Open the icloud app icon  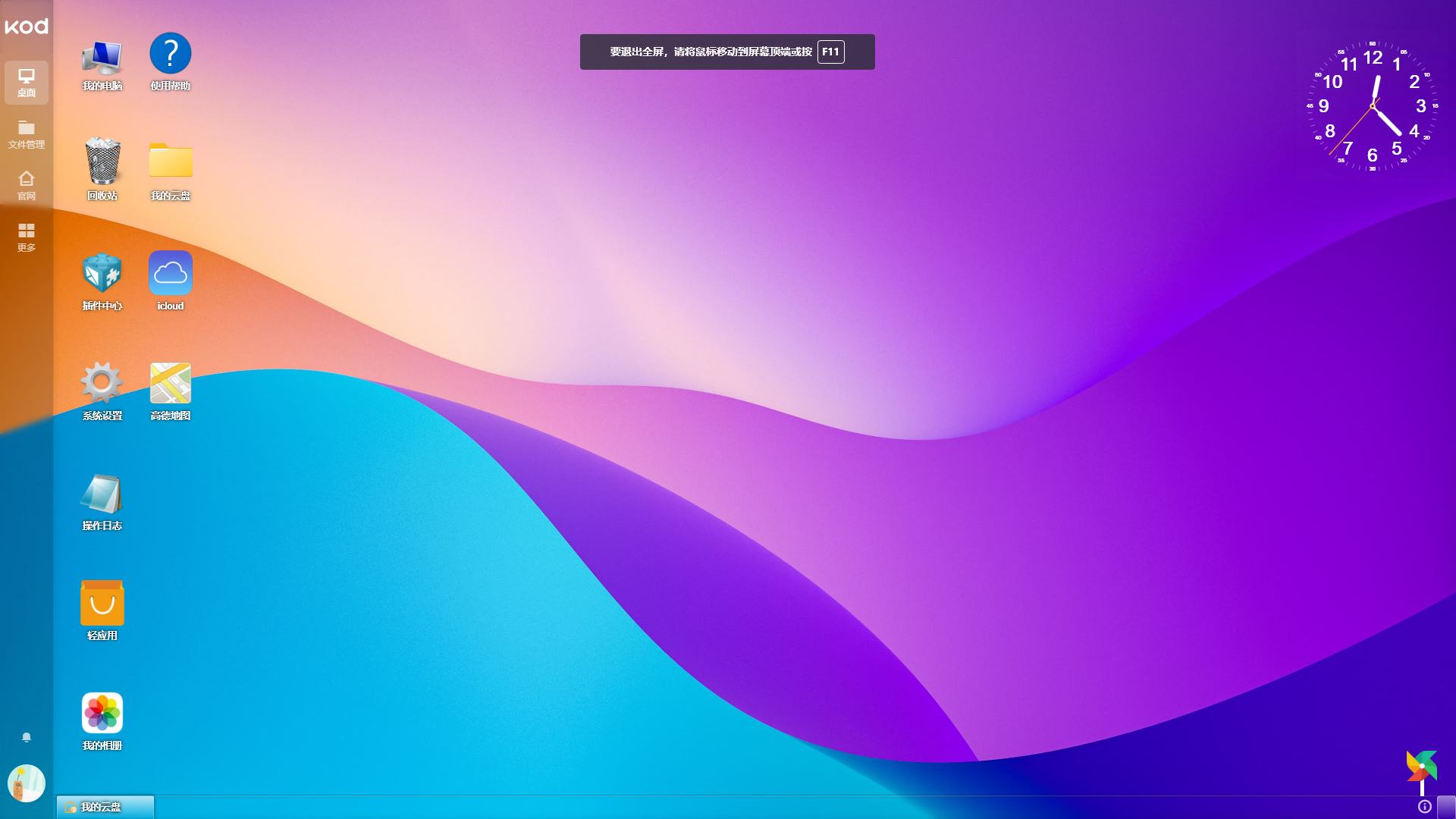[x=171, y=273]
